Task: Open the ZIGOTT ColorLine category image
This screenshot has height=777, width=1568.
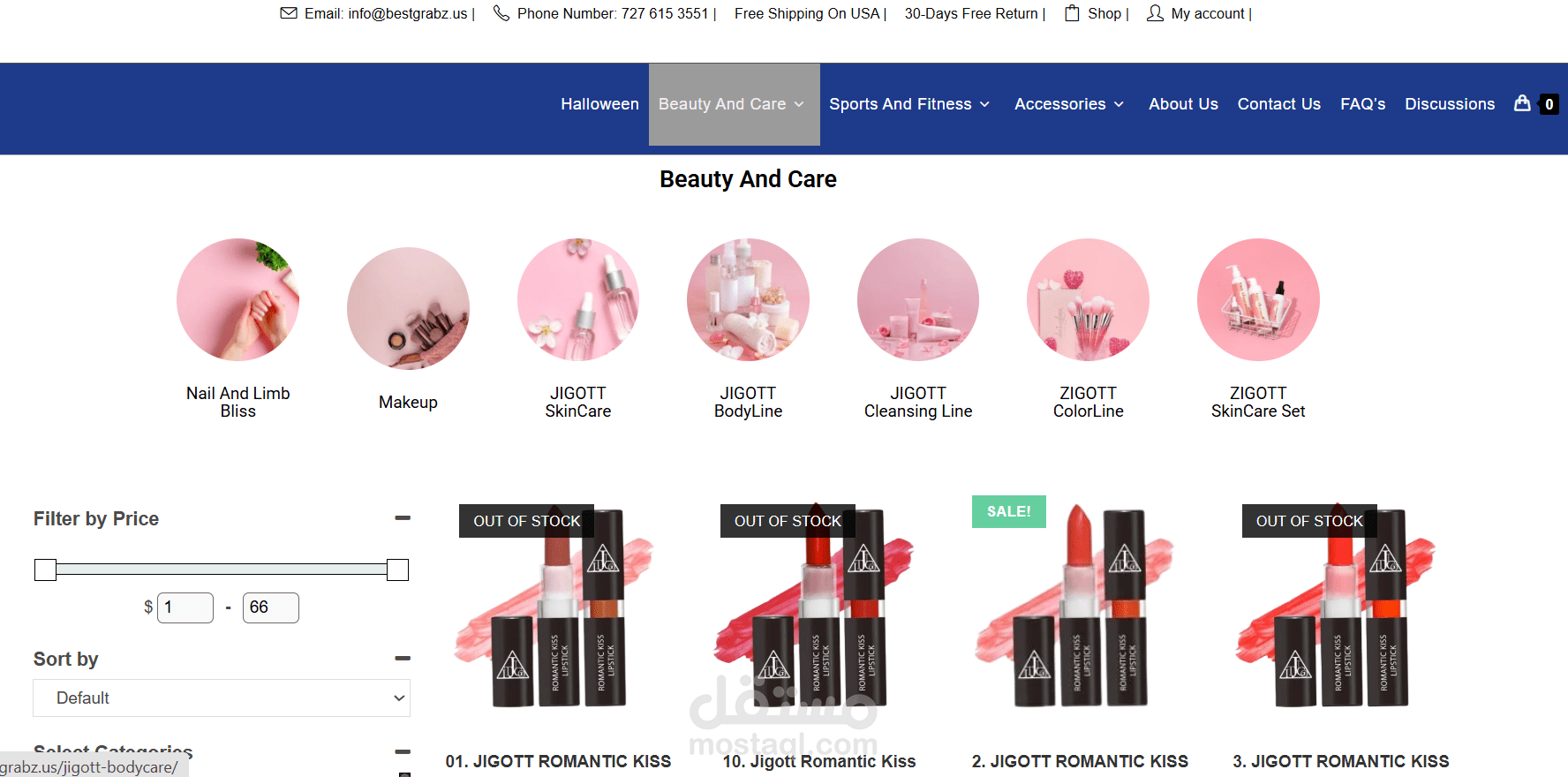Action: (1088, 299)
